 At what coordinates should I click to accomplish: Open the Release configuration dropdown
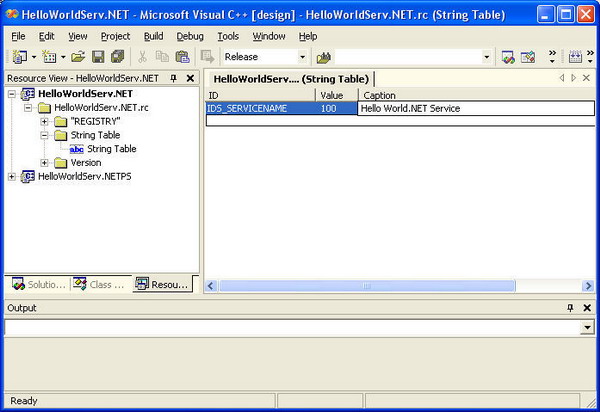[302, 57]
